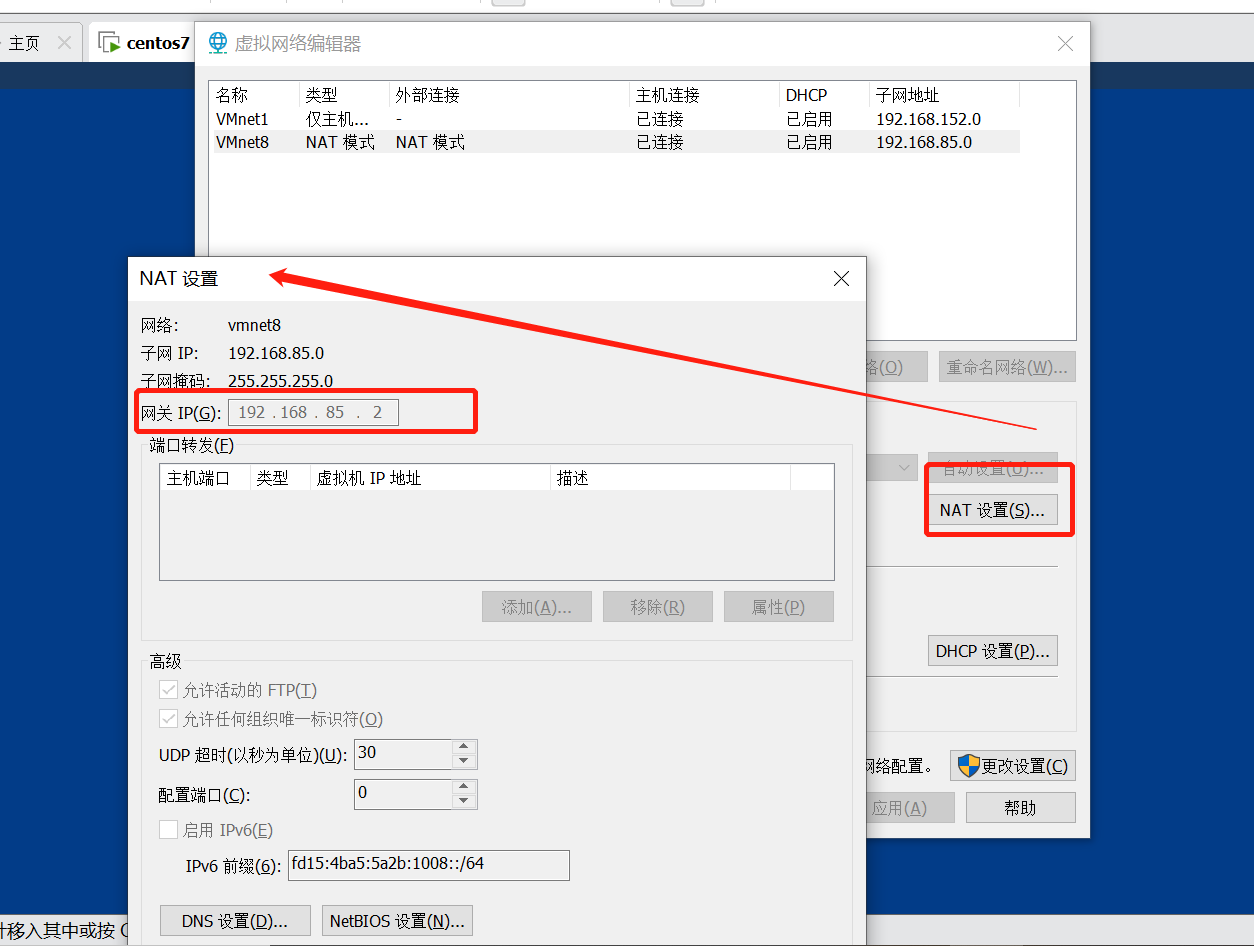Close the 主页 tab with its X
This screenshot has width=1254, height=946.
64,43
